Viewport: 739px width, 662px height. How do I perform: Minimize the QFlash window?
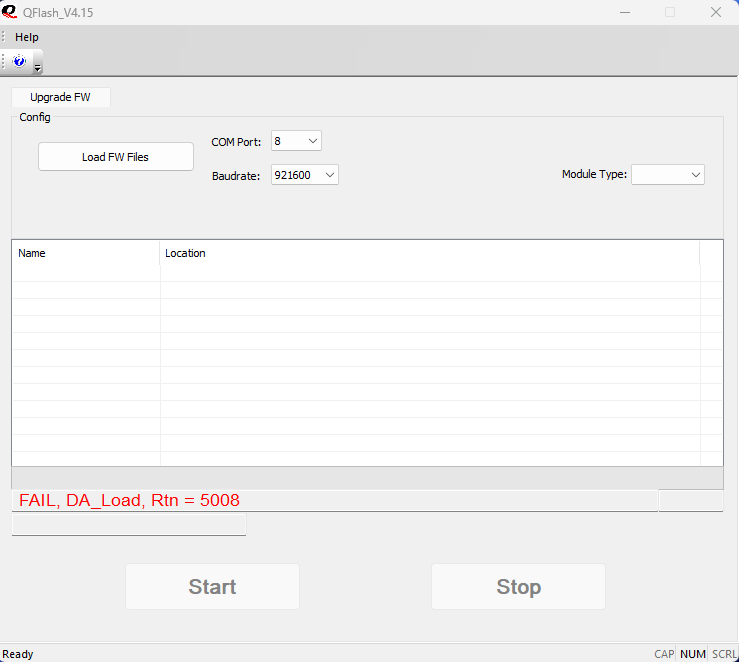623,12
